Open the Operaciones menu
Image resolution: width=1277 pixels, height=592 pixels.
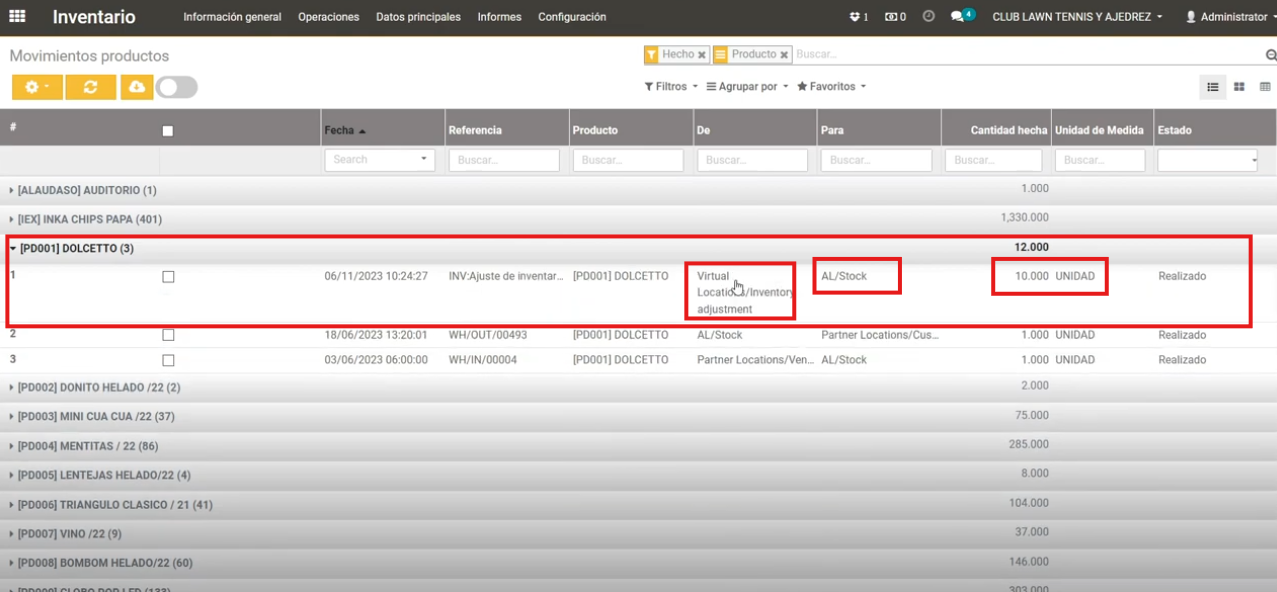(x=328, y=17)
